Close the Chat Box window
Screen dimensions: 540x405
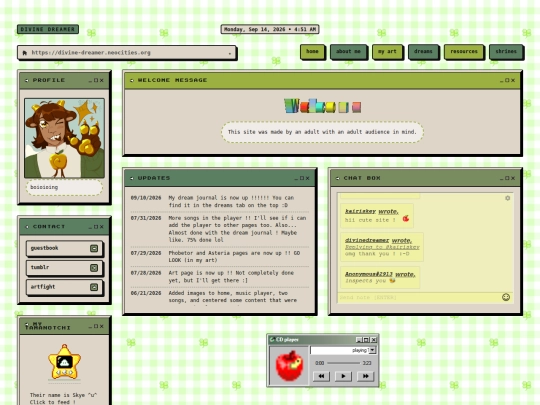[513, 178]
